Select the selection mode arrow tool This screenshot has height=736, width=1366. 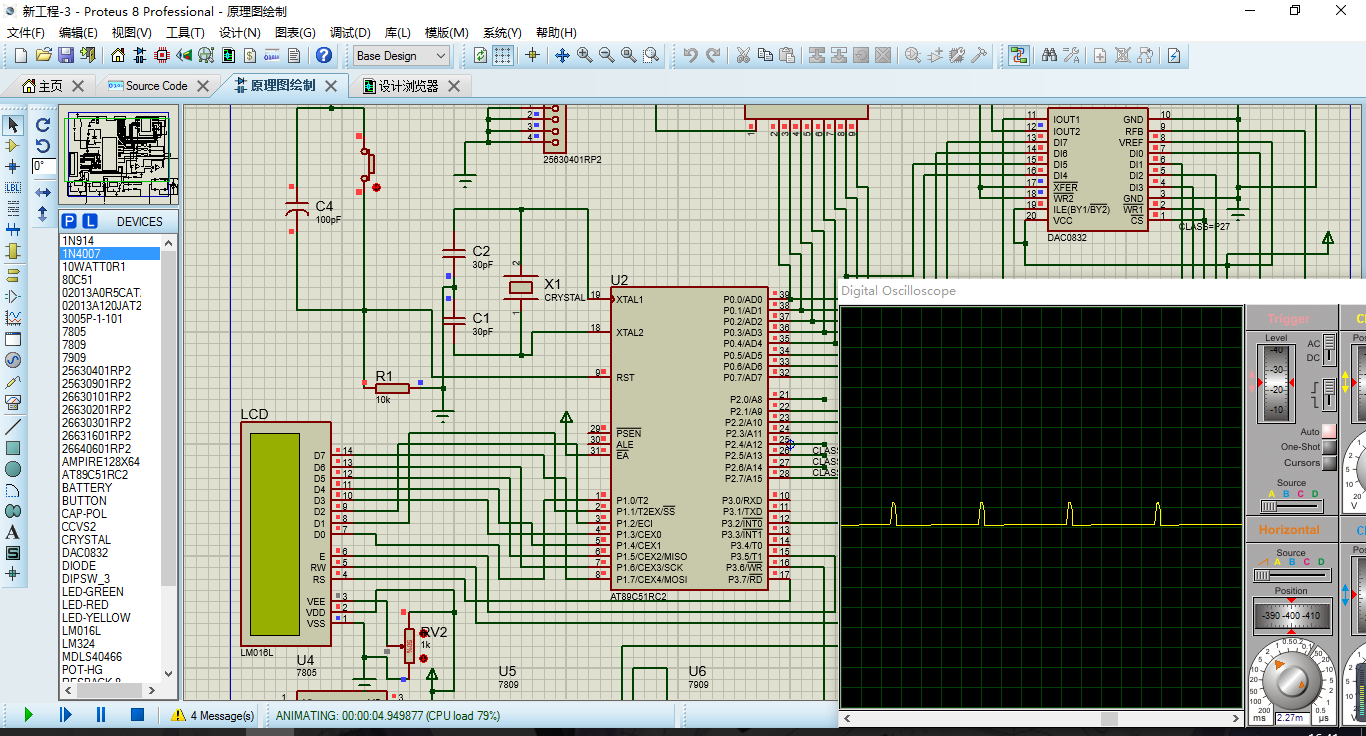(x=13, y=125)
